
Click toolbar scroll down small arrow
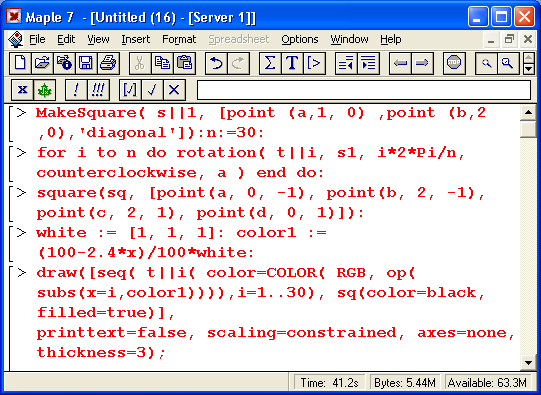529,69
